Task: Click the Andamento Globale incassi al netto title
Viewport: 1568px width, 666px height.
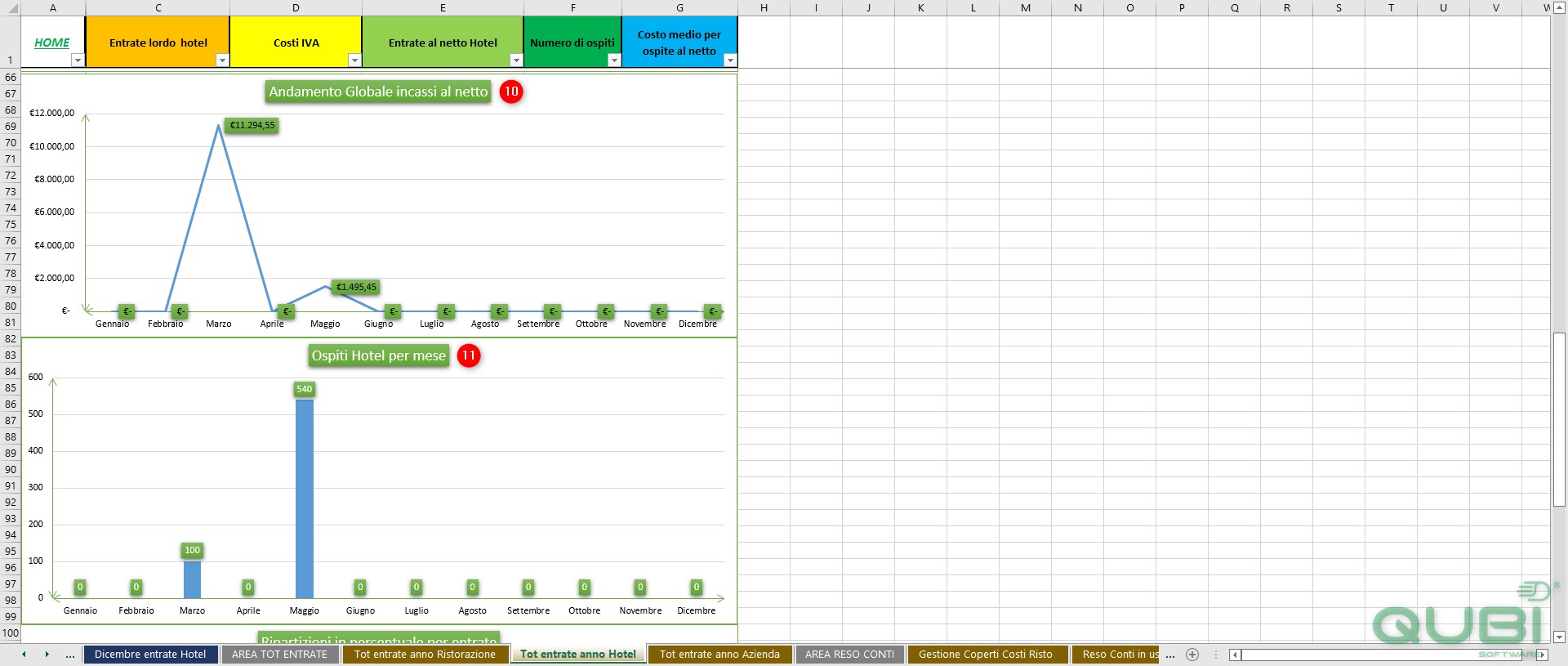Action: [378, 92]
